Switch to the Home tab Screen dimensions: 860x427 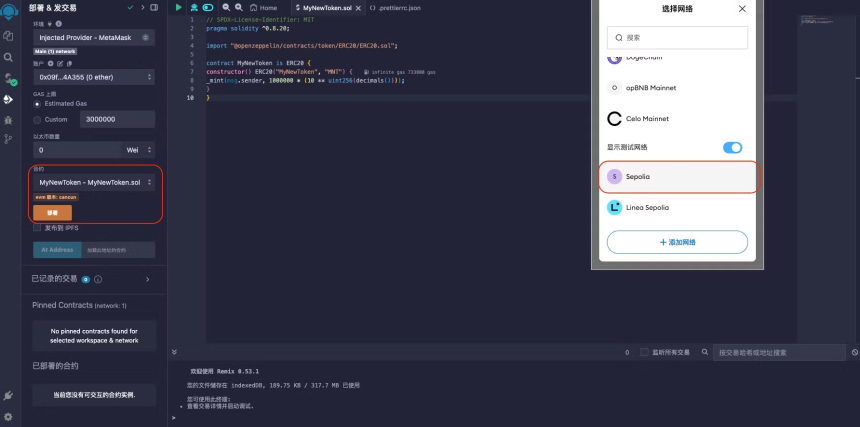pos(264,8)
